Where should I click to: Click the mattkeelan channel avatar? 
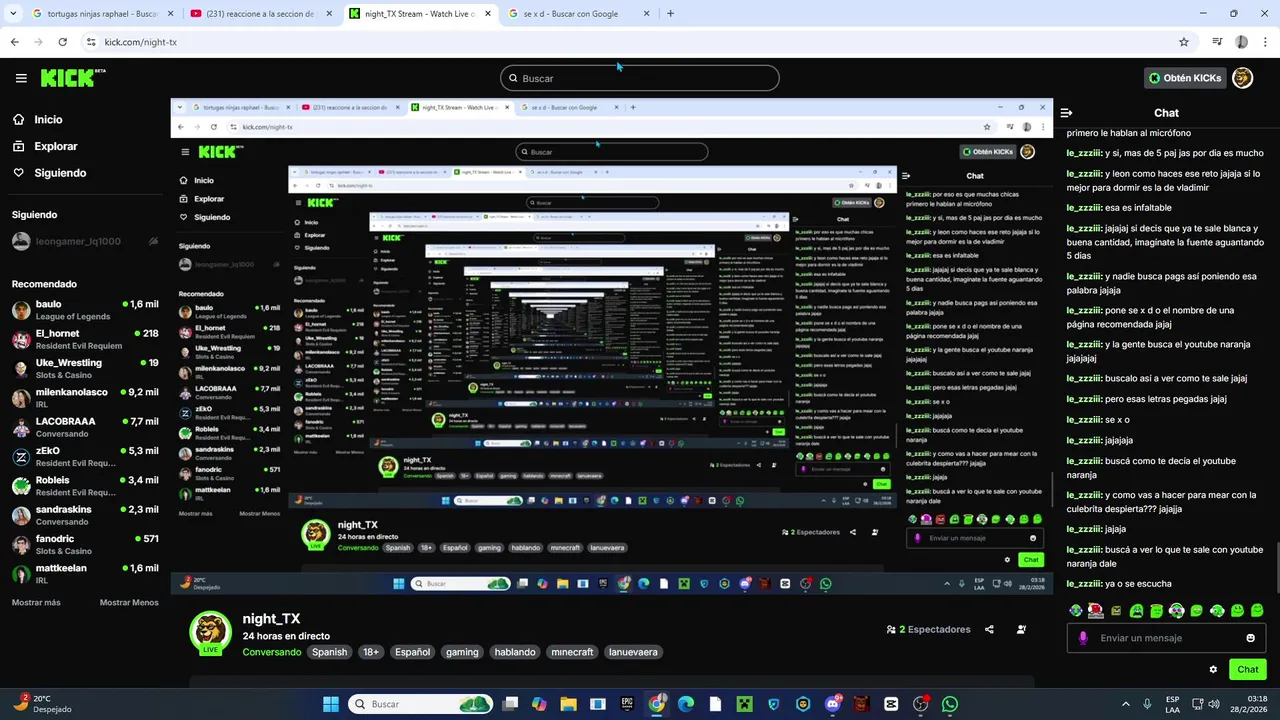coord(21,574)
